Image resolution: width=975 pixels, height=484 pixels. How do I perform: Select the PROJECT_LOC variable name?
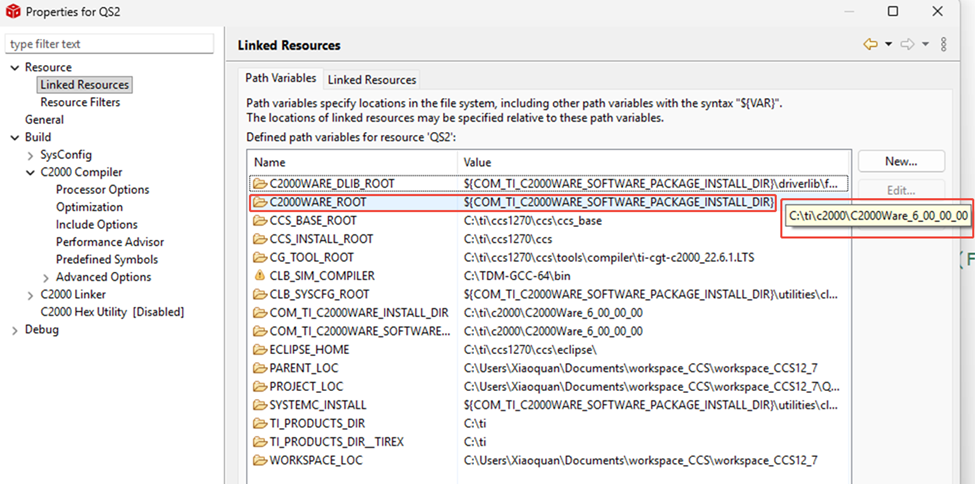click(x=306, y=386)
